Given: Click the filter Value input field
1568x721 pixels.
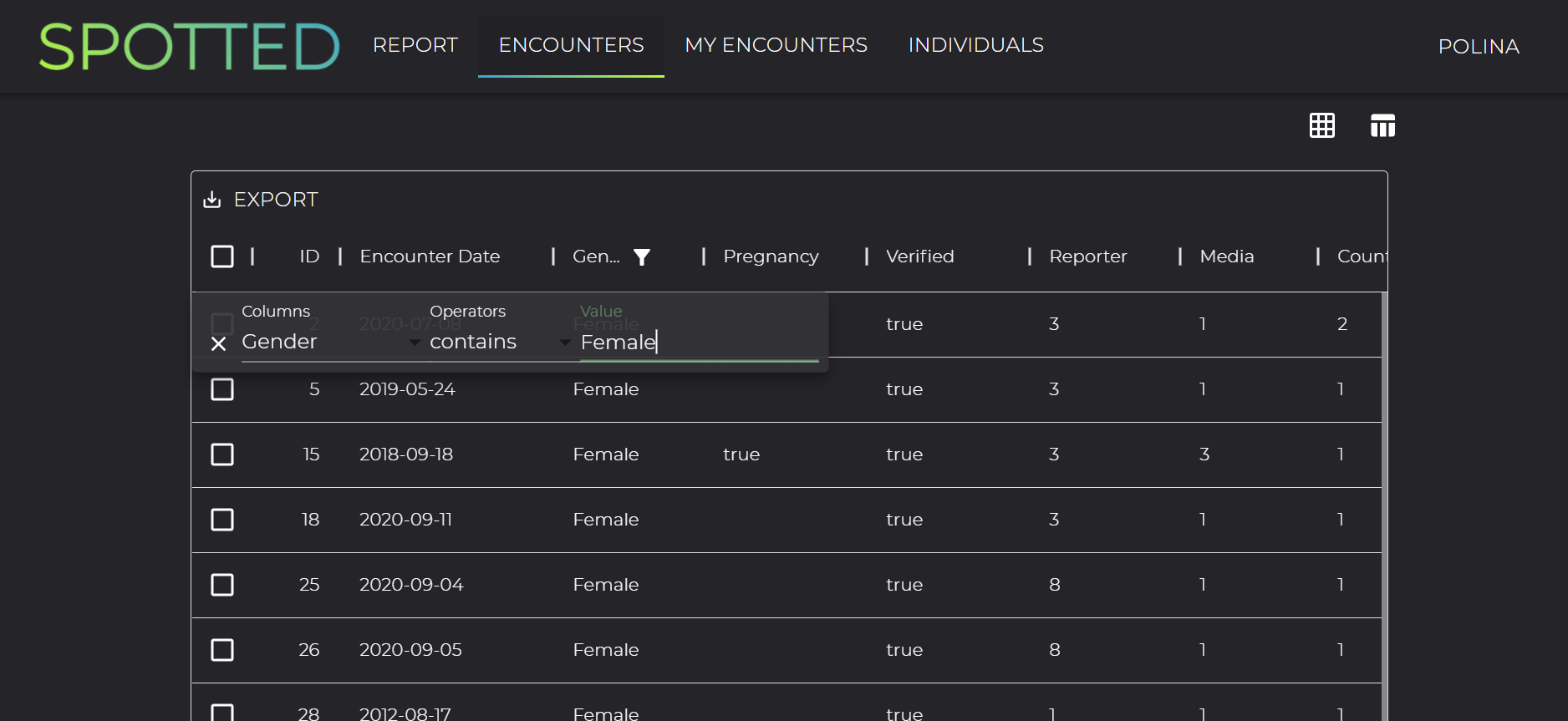Looking at the screenshot, I should point(699,343).
